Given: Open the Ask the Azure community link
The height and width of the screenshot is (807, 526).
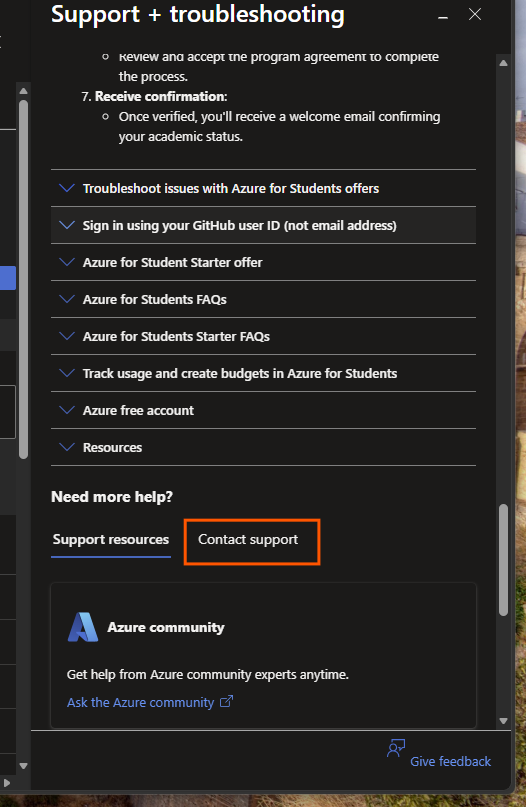Looking at the screenshot, I should click(x=141, y=703).
